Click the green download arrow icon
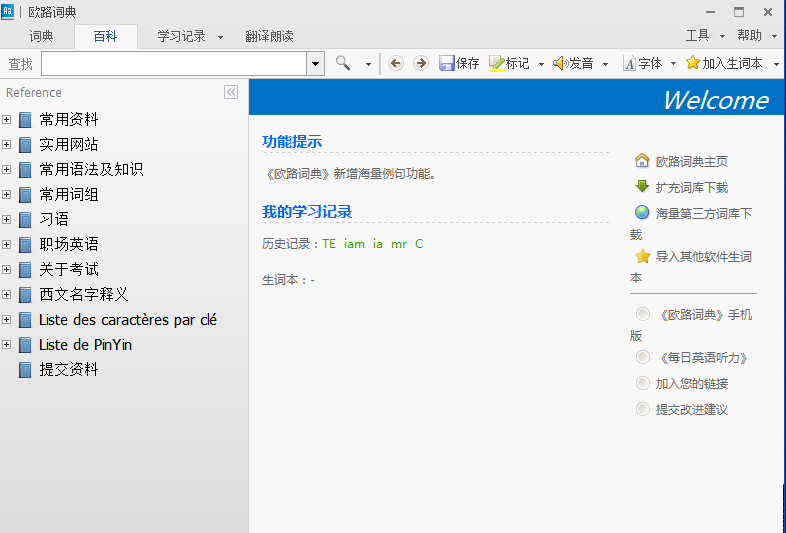 click(642, 187)
